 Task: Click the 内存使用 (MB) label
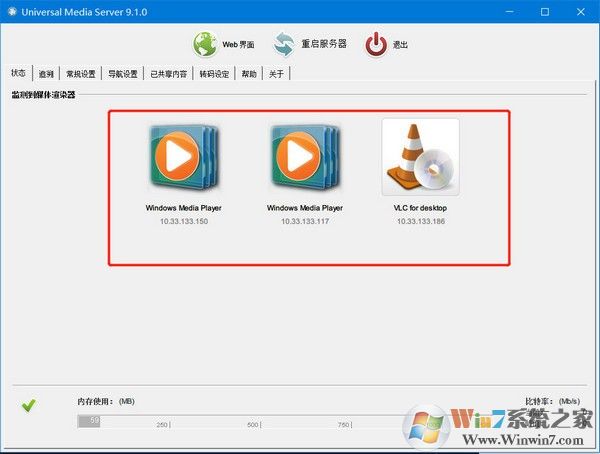coord(106,401)
